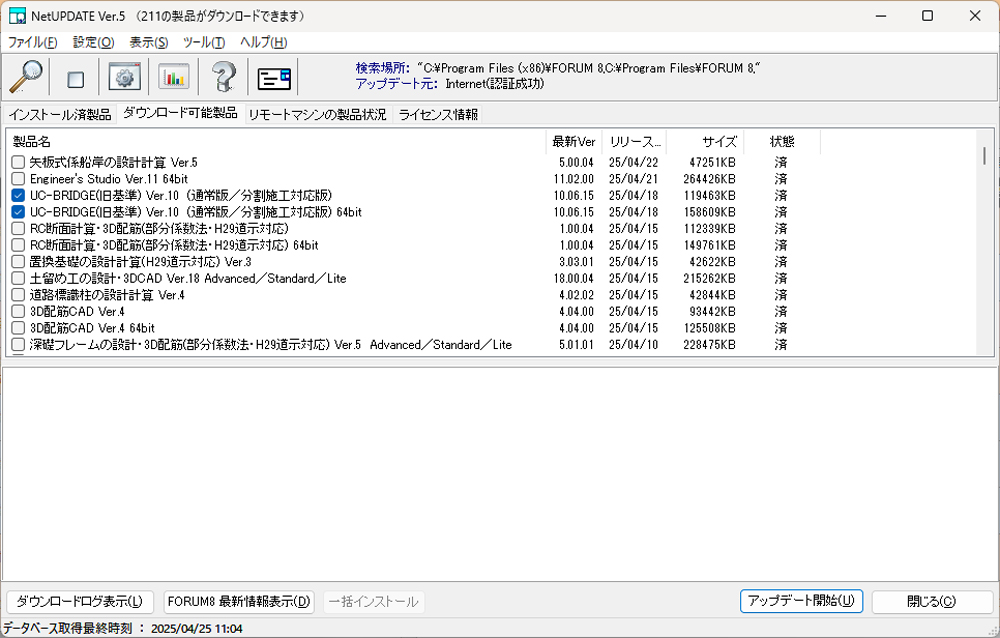Switch to インストール済製品 tab
The width and height of the screenshot is (1000, 638).
pos(60,114)
